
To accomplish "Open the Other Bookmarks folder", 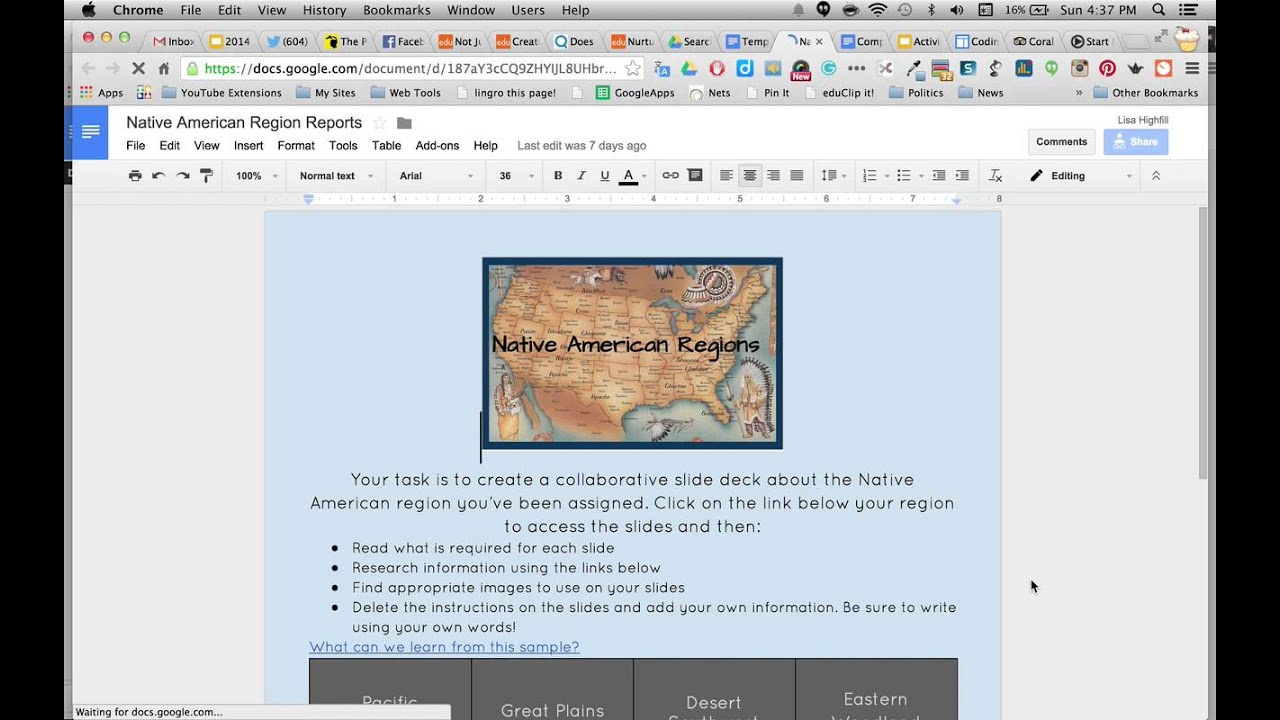I will pyautogui.click(x=1145, y=93).
